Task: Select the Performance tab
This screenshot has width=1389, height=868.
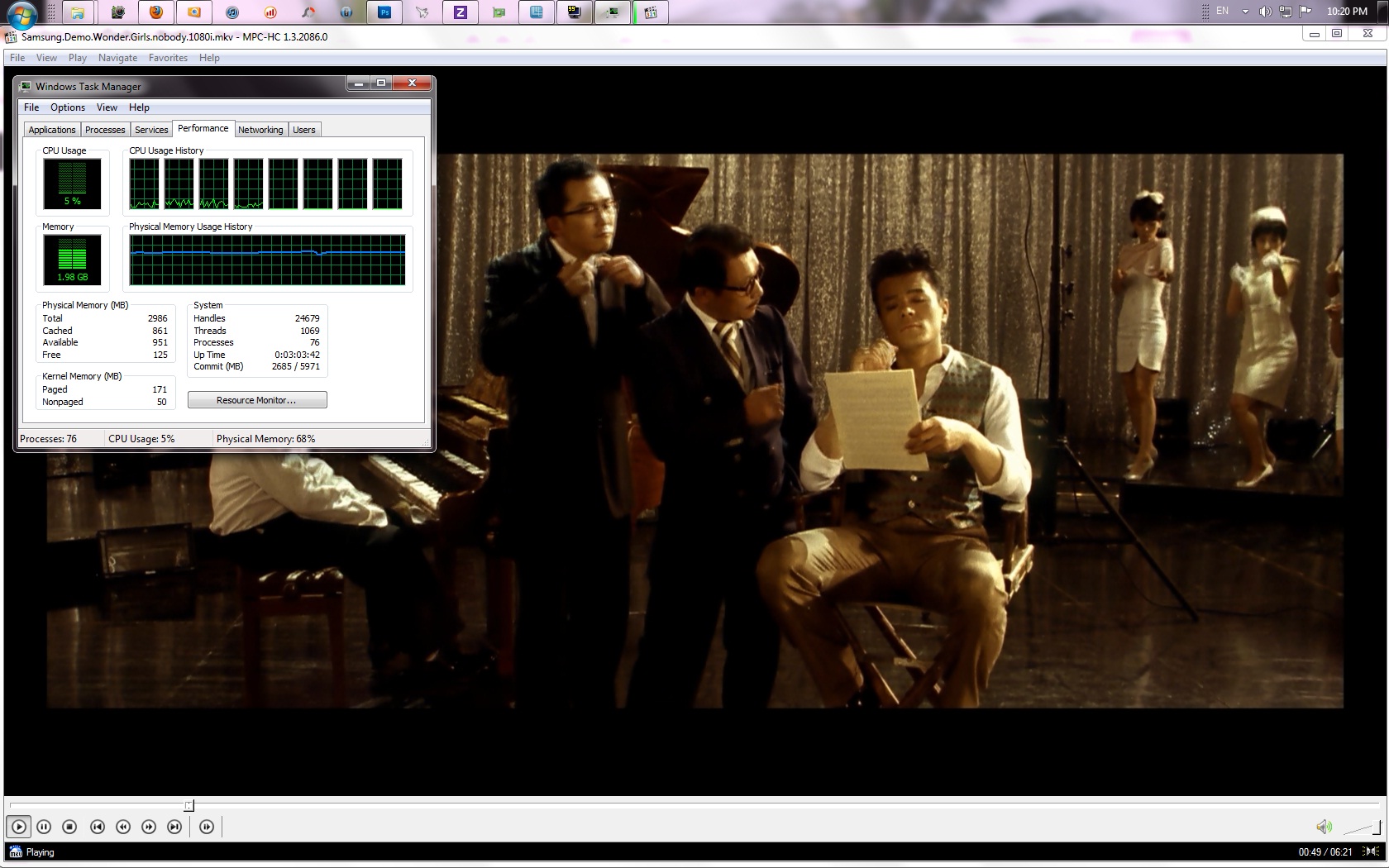Action: 203,128
